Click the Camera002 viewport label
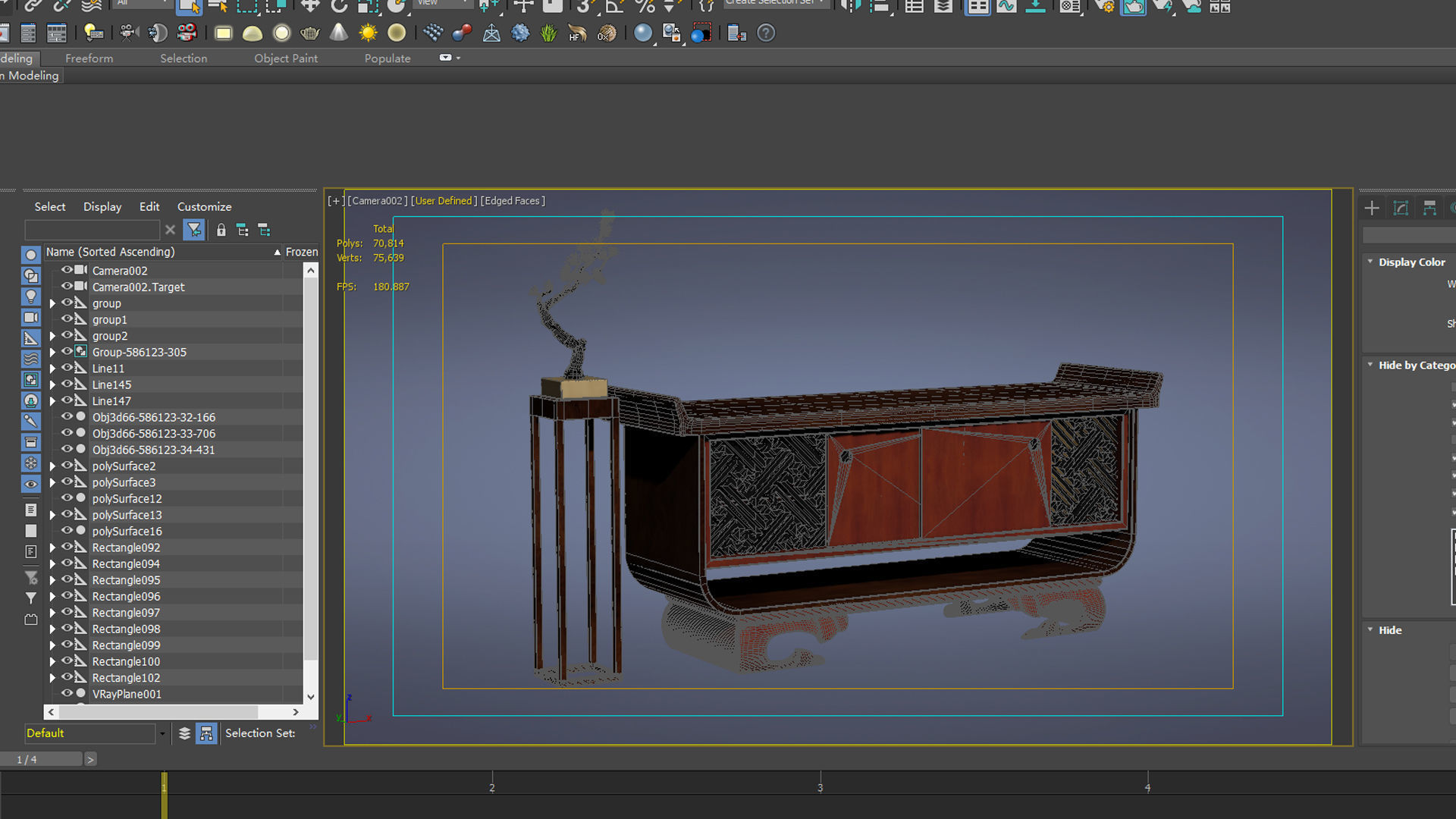 [377, 201]
